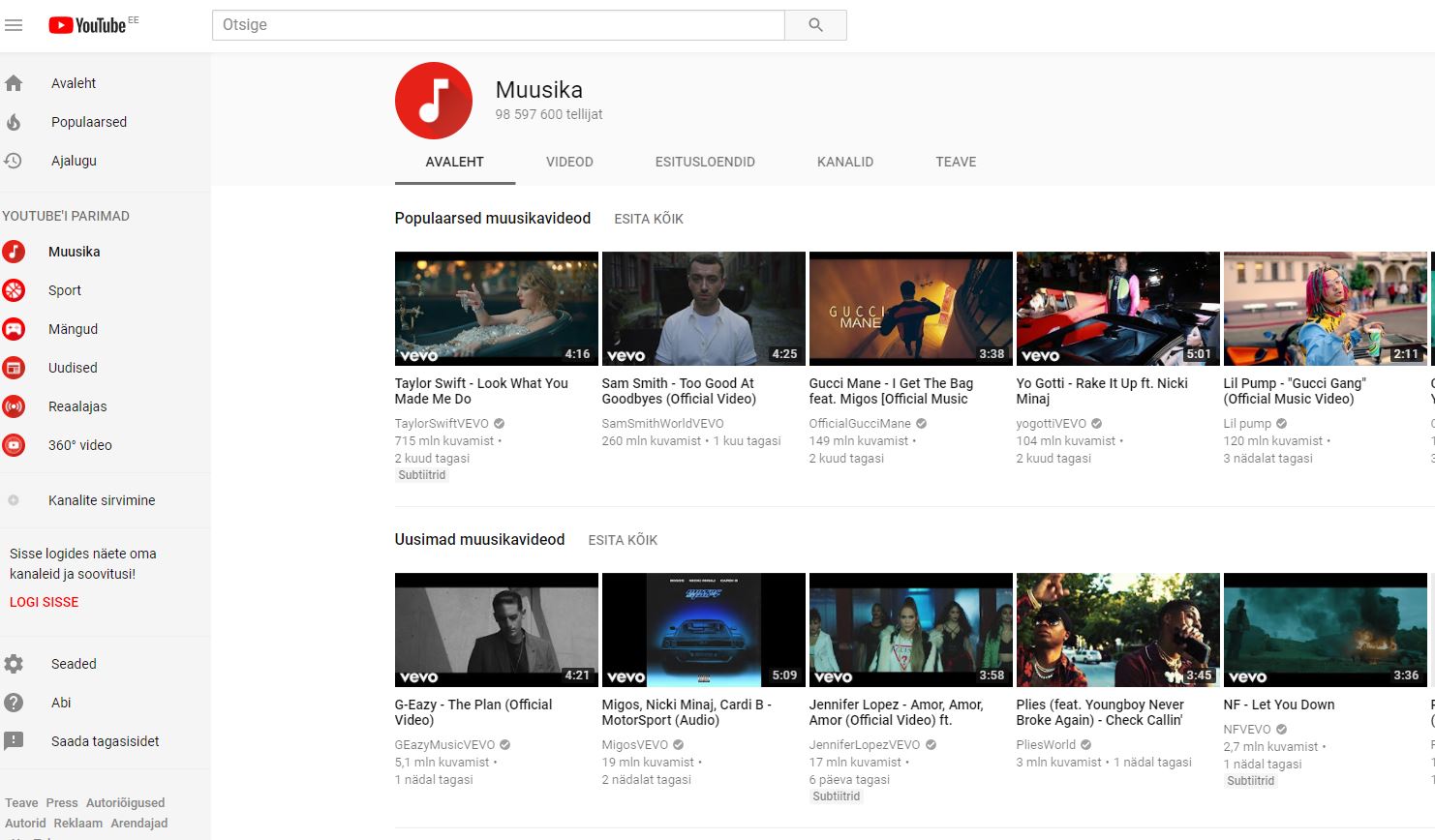Open G-Eazy The Plan thumbnail
Viewport: 1435px width, 840px height.
pos(496,630)
